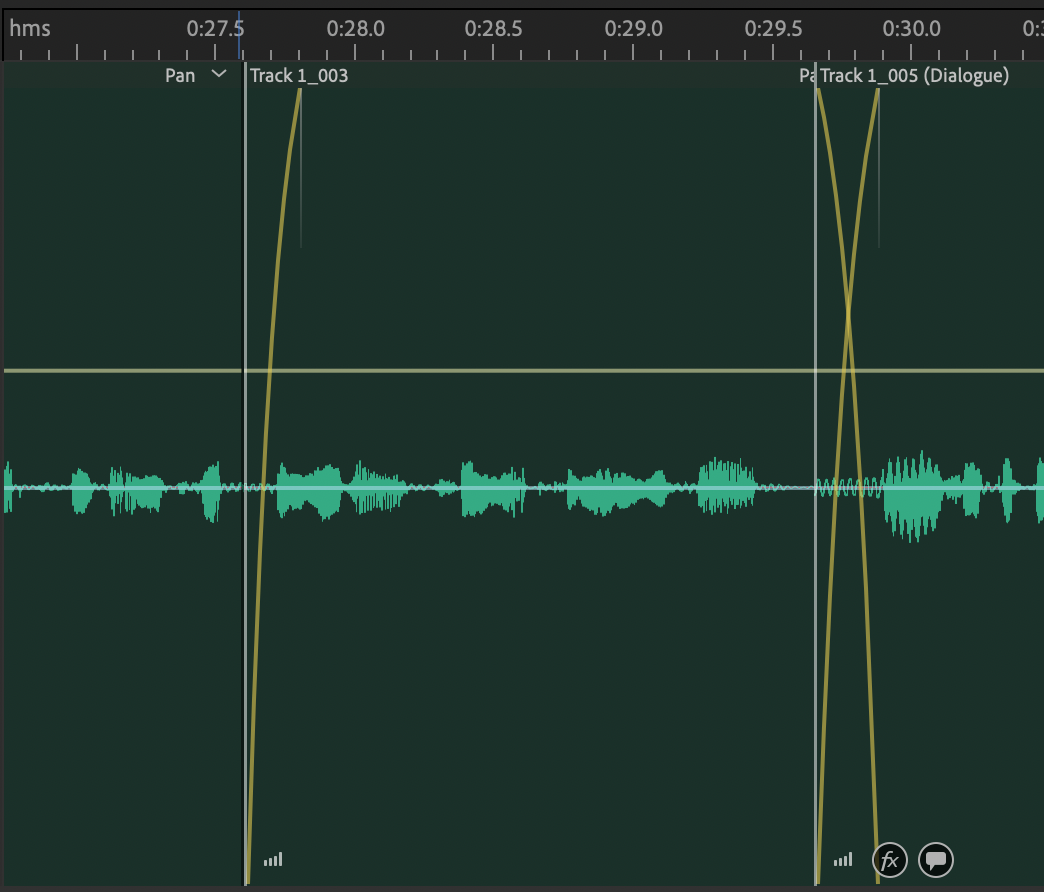Screen dimensions: 1044x892
Task: Expand the Pan dropdown chevron
Action: 219,75
